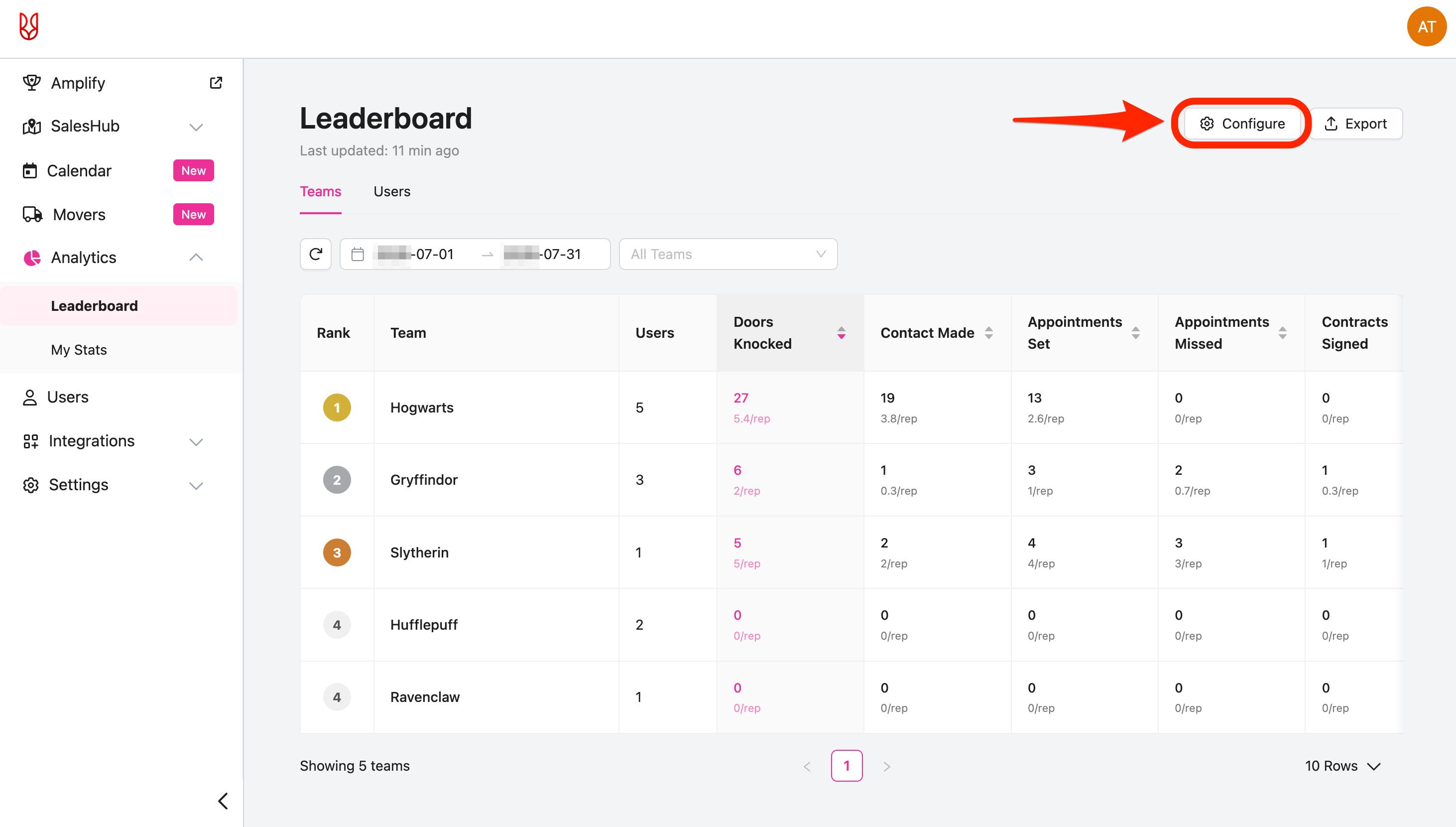
Task: Toggle sort on Appointments Set column
Action: (x=1136, y=333)
